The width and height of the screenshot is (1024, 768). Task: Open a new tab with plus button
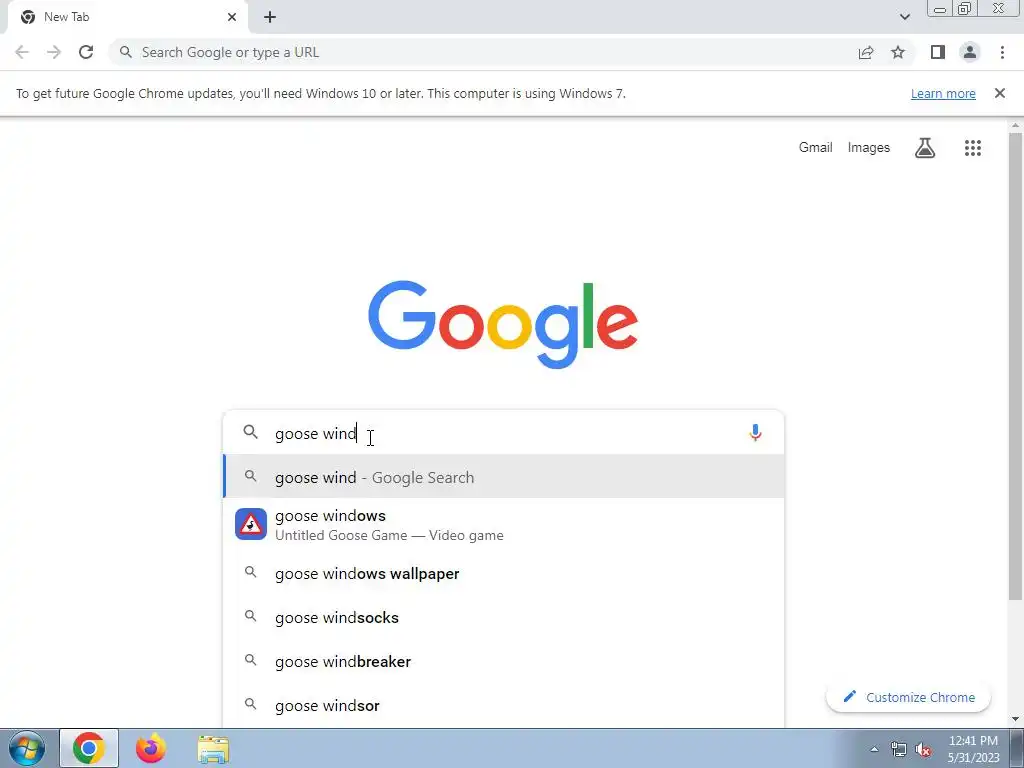(270, 17)
